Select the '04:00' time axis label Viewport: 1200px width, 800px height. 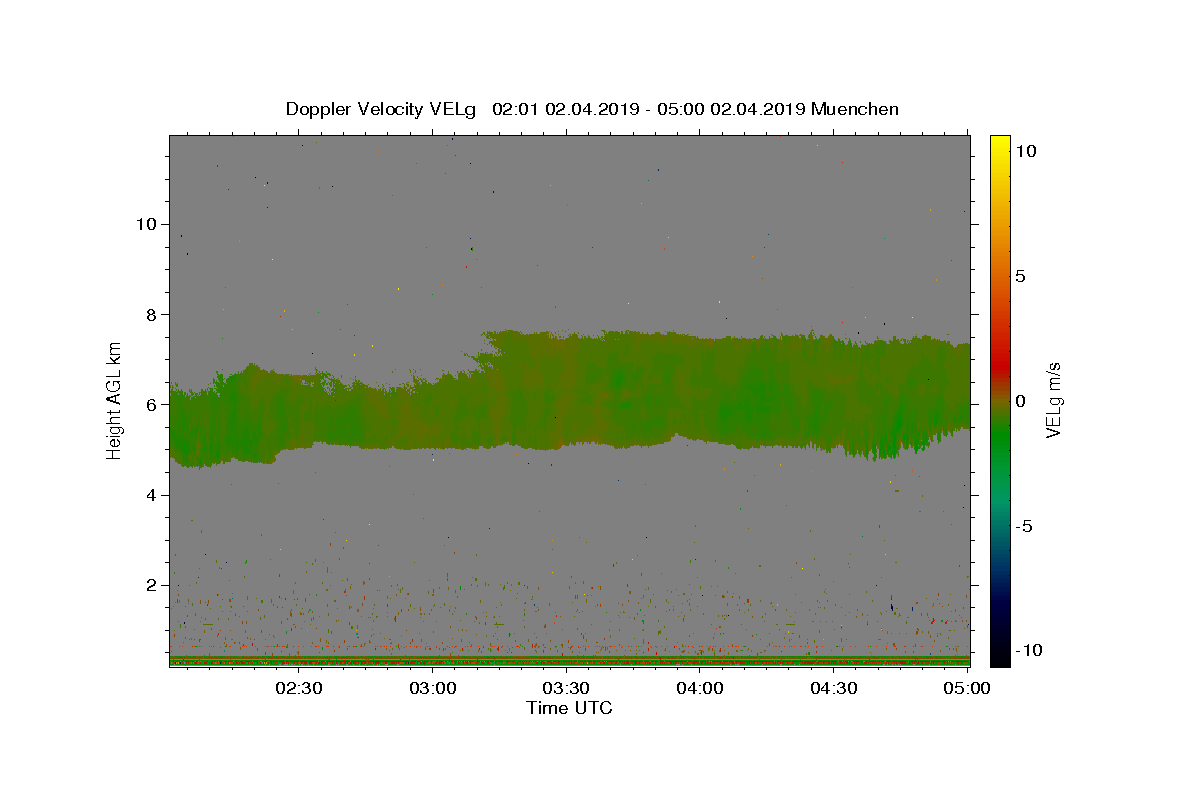(x=701, y=688)
